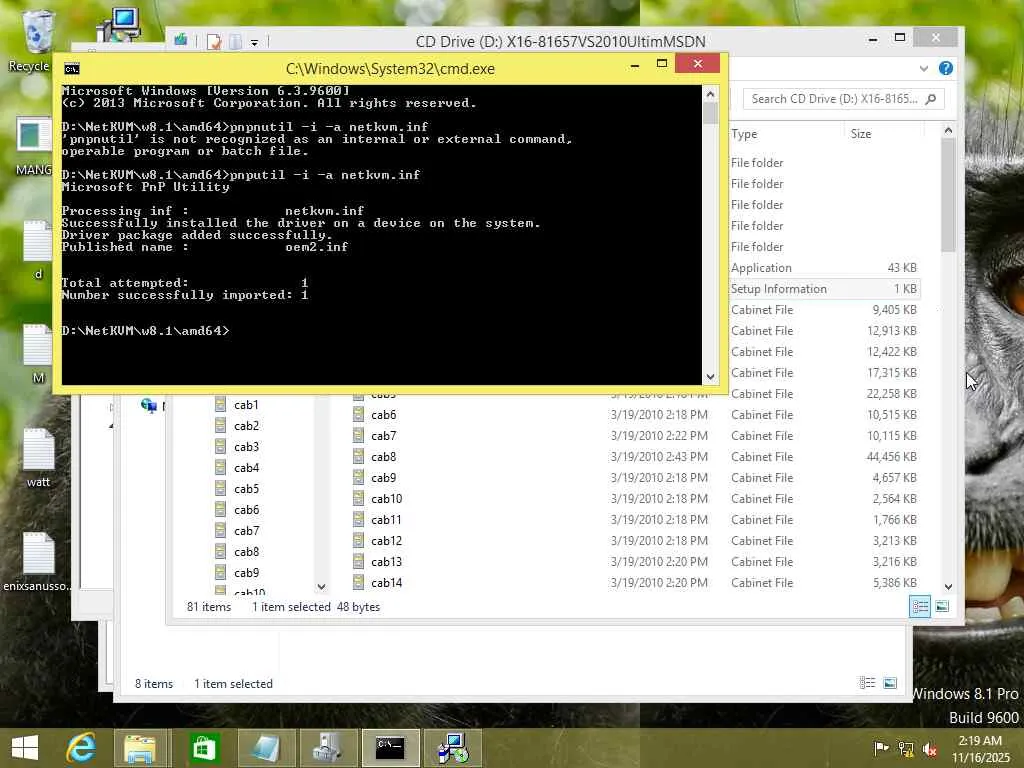Click the New folder quick access icon
This screenshot has height=768, width=1024.
pyautogui.click(x=235, y=42)
